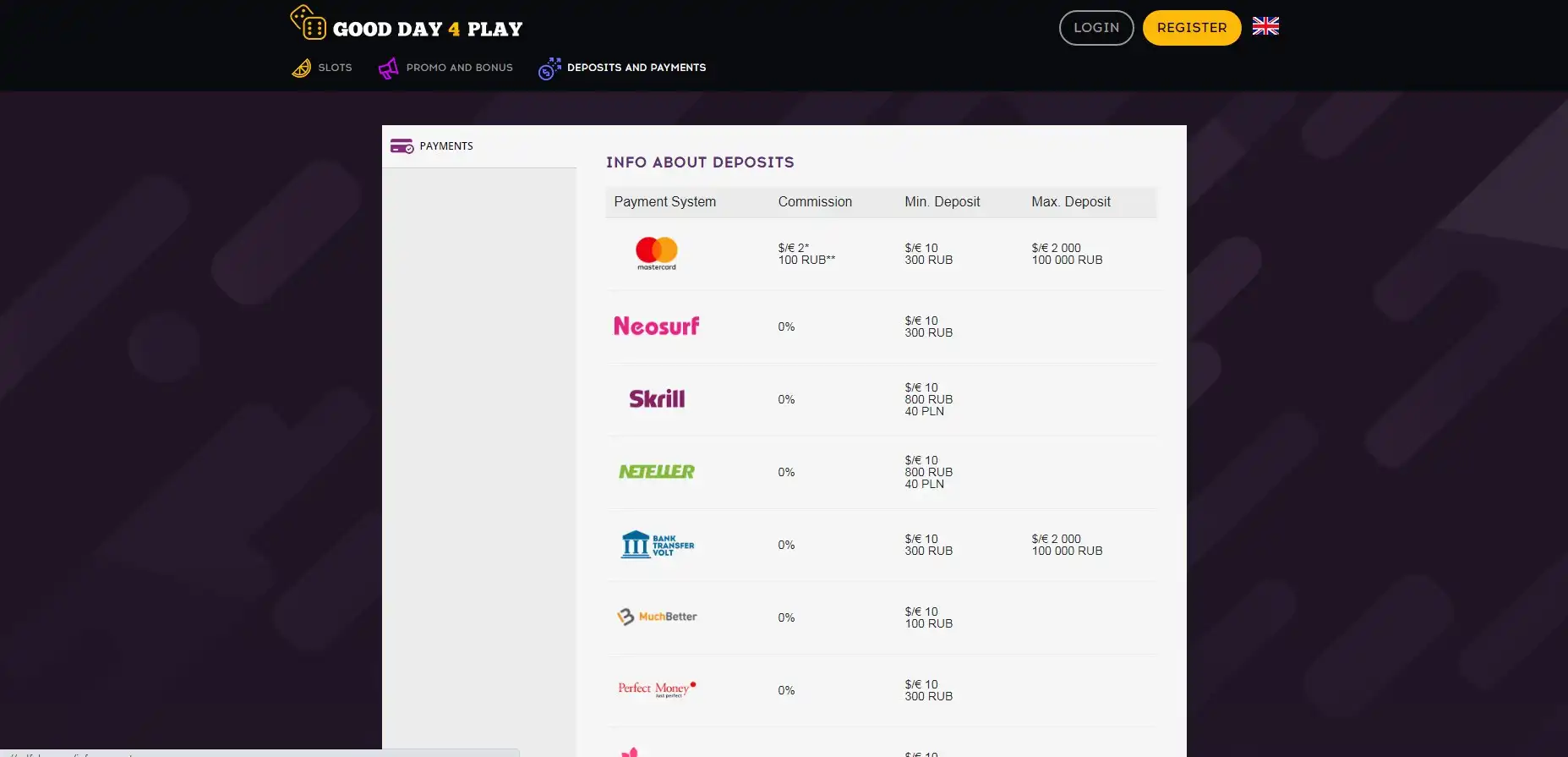Viewport: 1568px width, 757px height.
Task: Open the UK flag language selector
Action: coord(1265,27)
